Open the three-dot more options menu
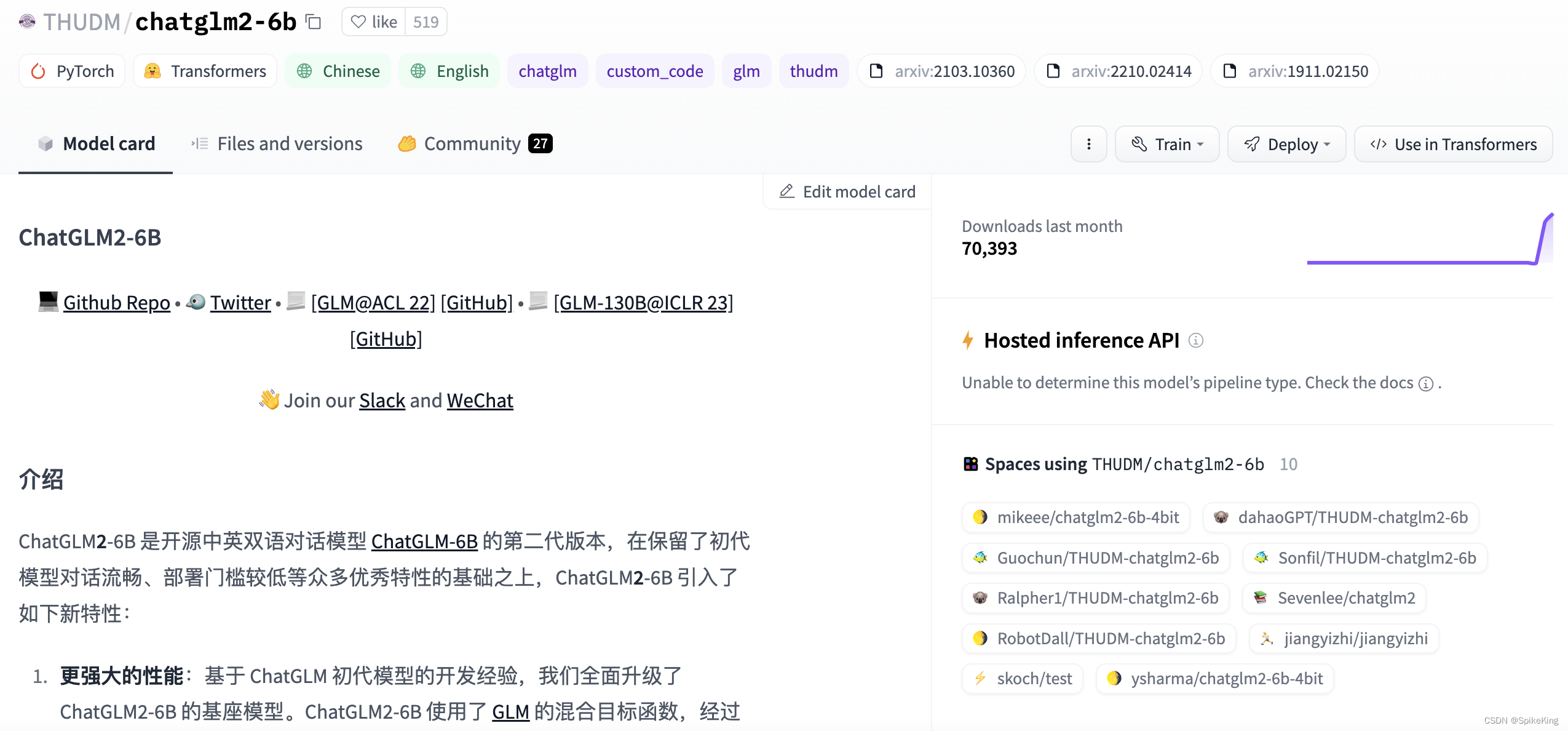 point(1088,144)
